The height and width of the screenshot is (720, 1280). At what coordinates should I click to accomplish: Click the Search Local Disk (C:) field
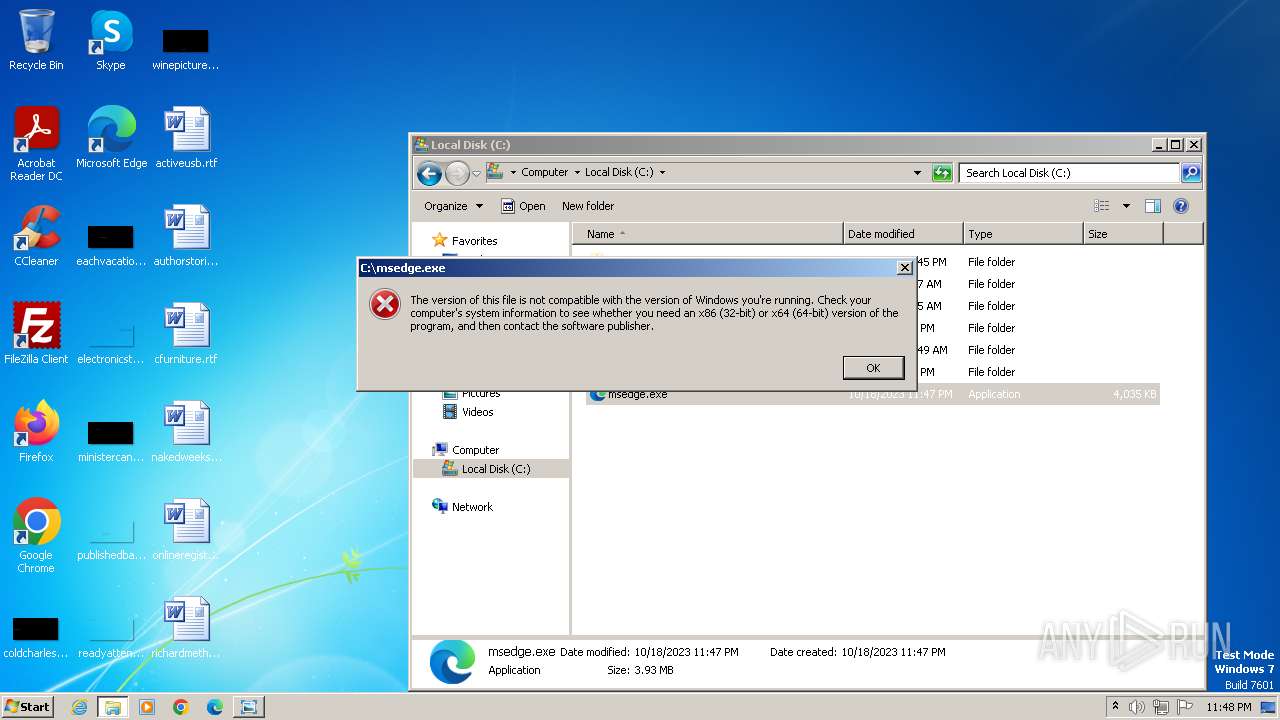1070,173
